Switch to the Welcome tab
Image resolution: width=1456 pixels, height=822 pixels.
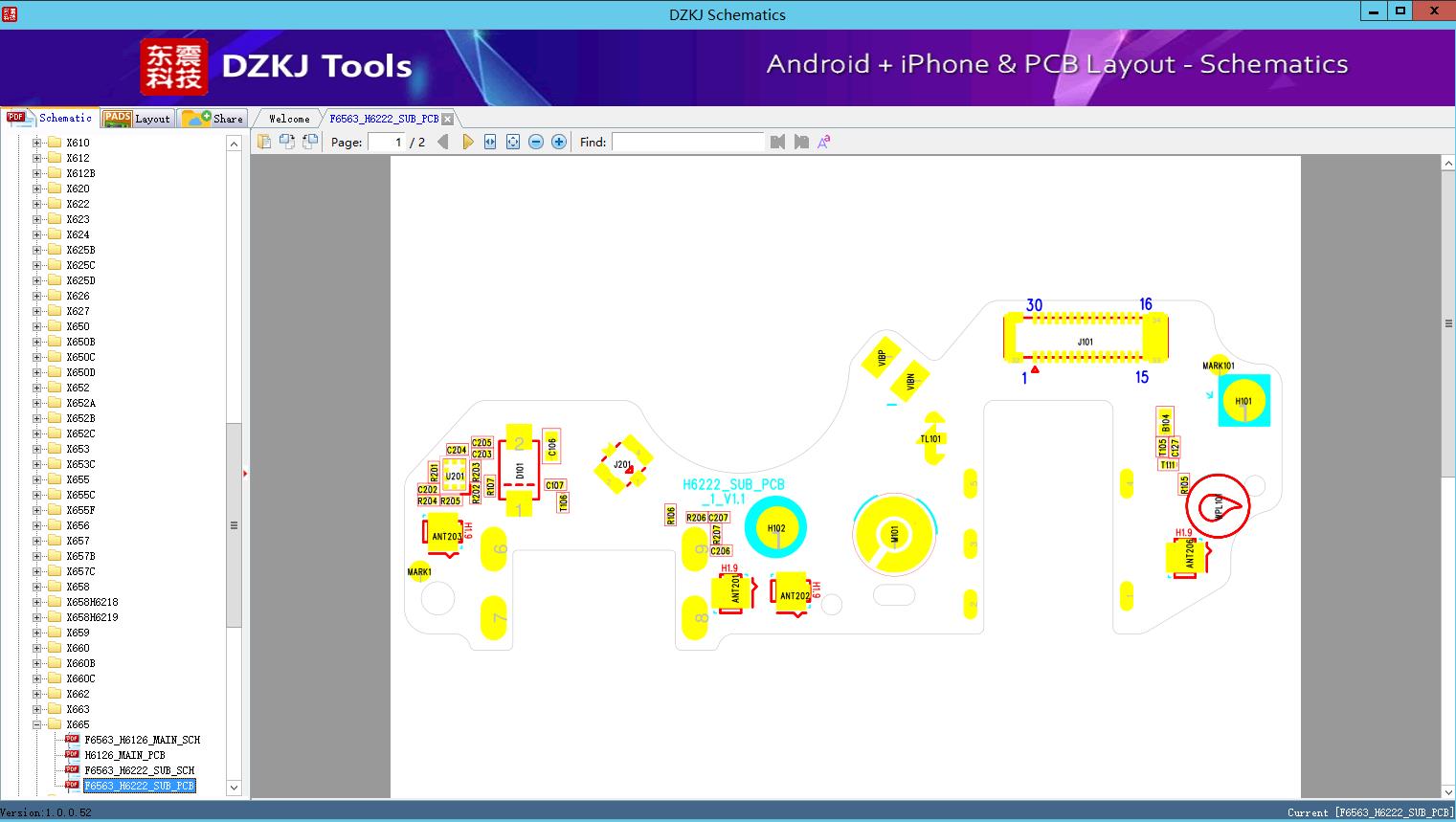coord(289,119)
